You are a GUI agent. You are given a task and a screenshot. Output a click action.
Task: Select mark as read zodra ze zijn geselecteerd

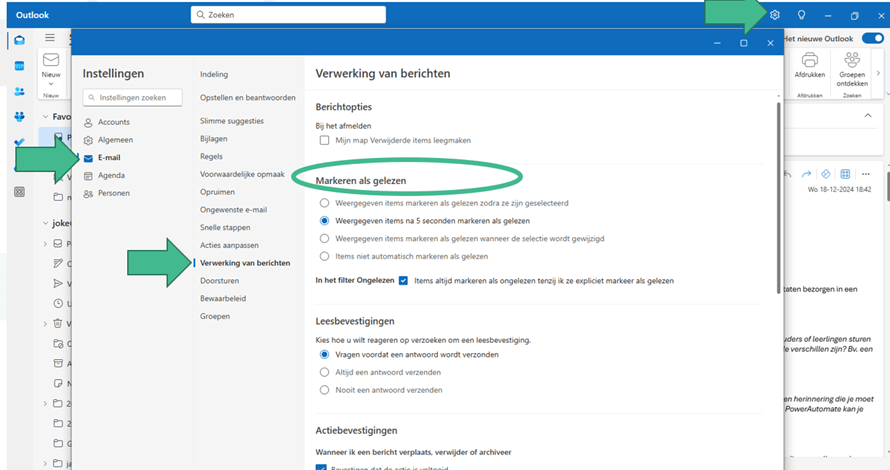(x=324, y=203)
